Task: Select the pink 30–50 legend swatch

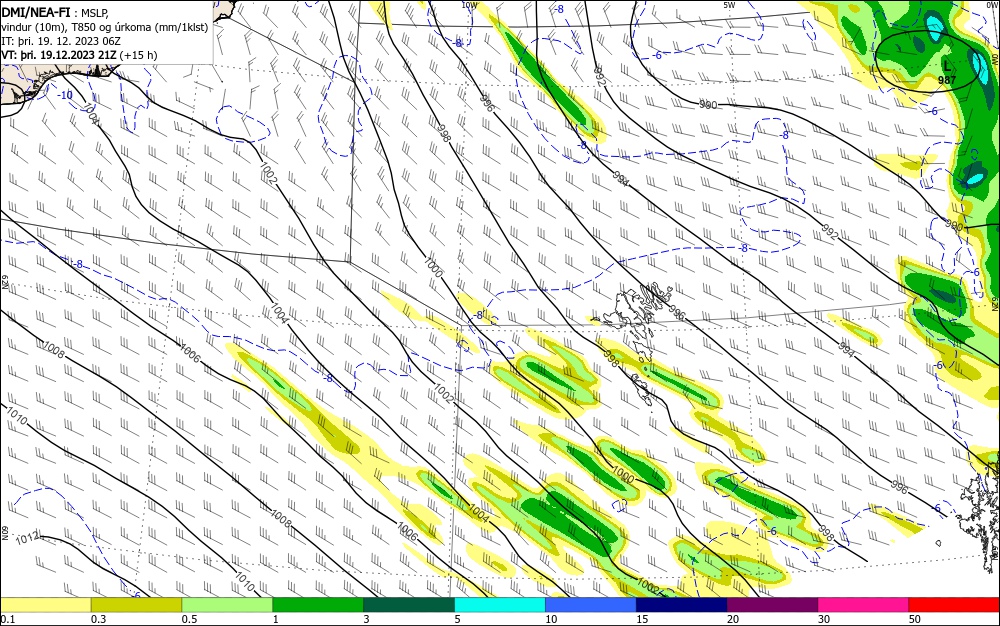Action: point(864,605)
